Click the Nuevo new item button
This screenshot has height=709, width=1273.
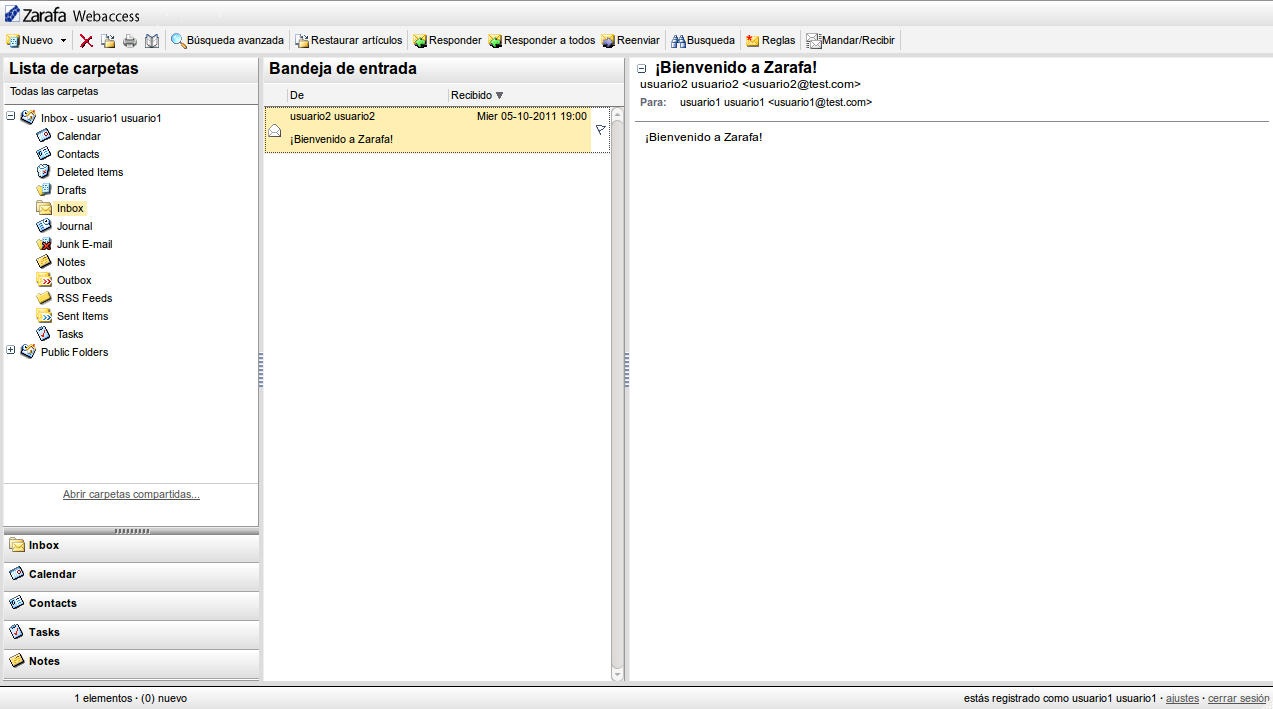click(30, 41)
